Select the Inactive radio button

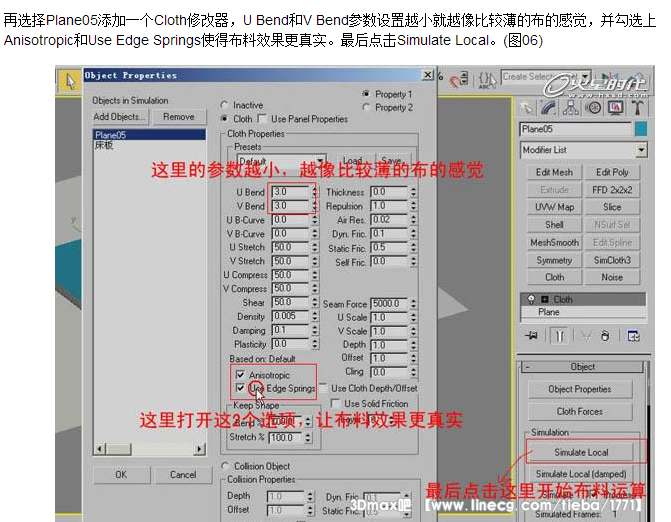(x=224, y=105)
